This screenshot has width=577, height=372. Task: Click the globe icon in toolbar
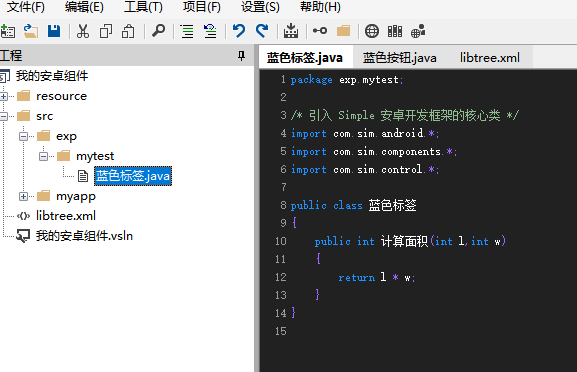click(372, 31)
